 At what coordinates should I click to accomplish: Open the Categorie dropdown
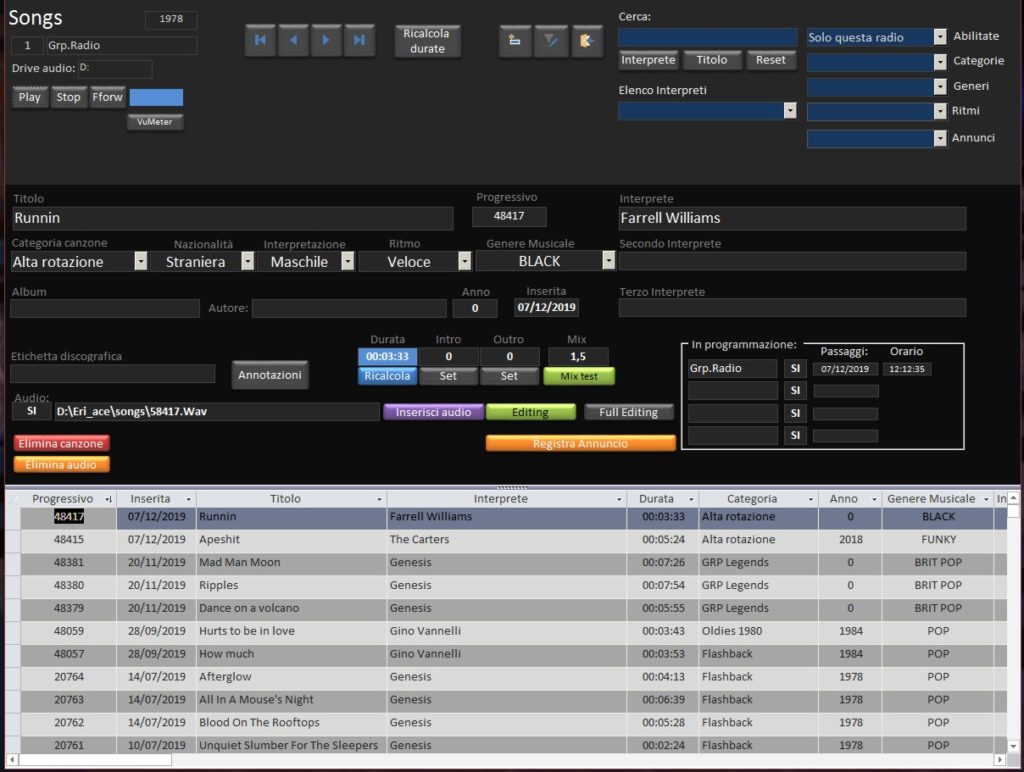click(940, 62)
